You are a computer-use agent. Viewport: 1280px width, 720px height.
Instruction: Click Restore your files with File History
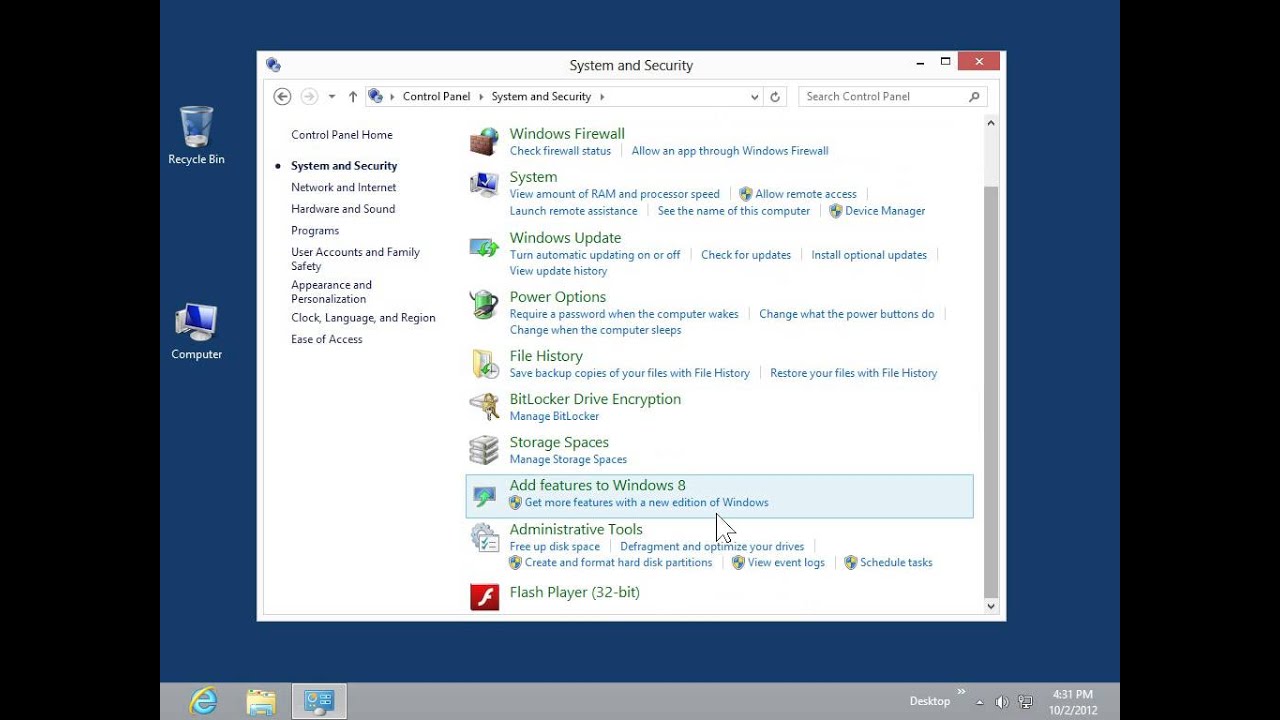point(854,373)
